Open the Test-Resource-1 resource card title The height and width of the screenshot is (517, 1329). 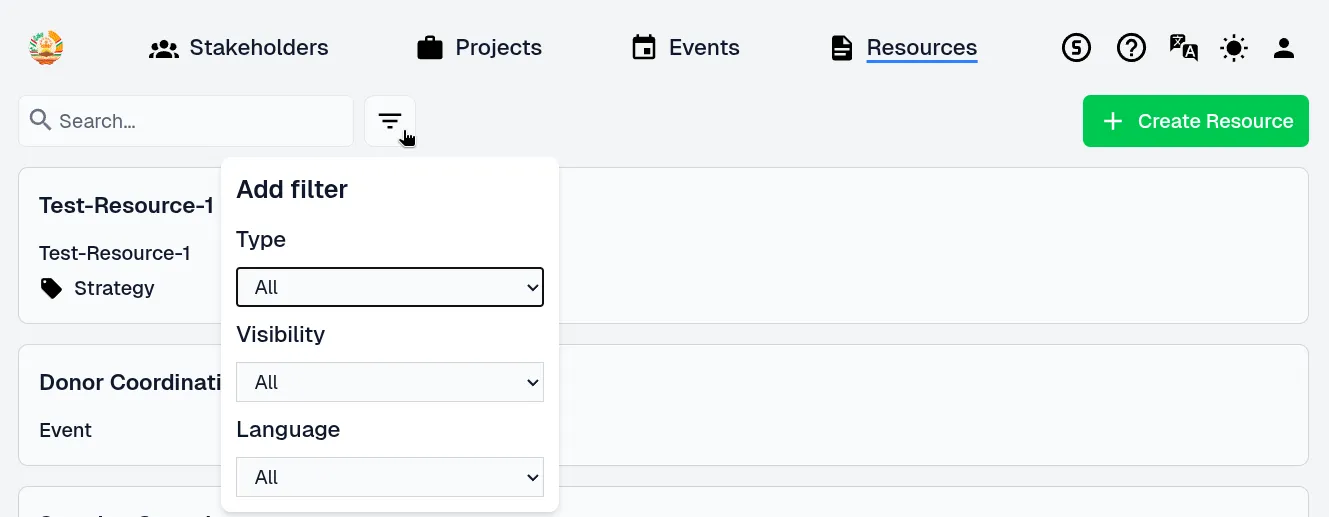pyautogui.click(x=126, y=206)
